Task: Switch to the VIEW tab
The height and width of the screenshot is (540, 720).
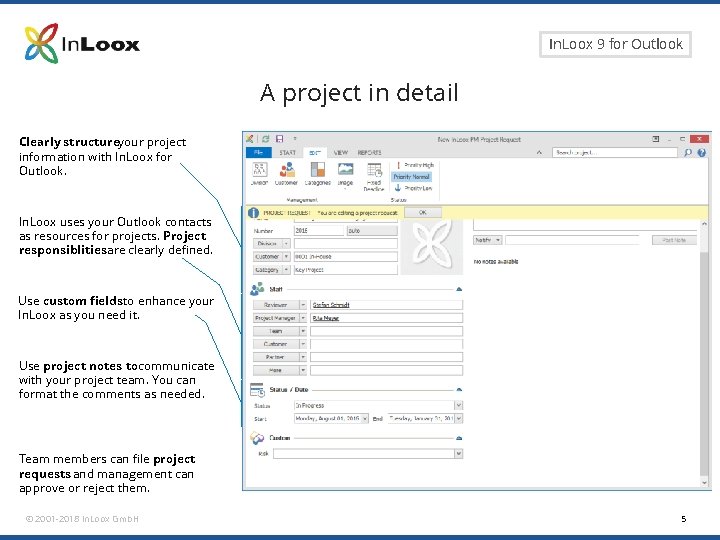Action: 341,152
